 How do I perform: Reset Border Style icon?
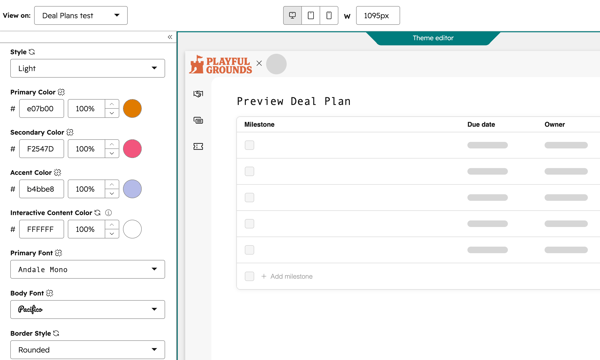pyautogui.click(x=56, y=333)
